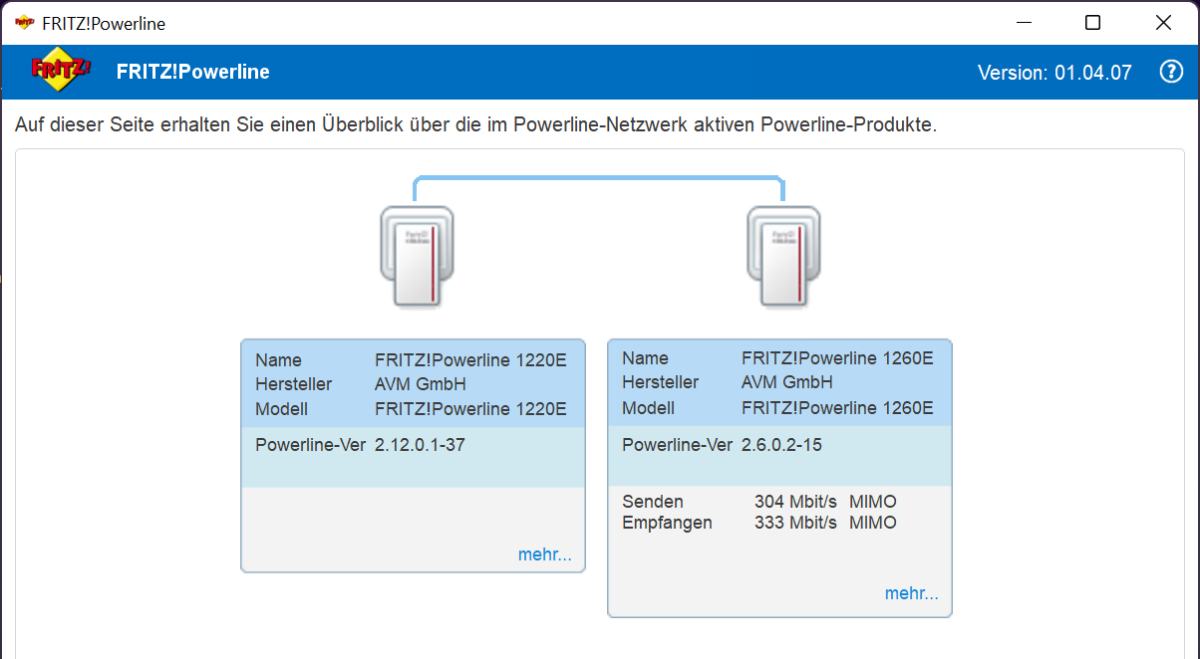The image size is (1200, 659).
Task: Click the MIMO label next to Senden
Action: (873, 501)
